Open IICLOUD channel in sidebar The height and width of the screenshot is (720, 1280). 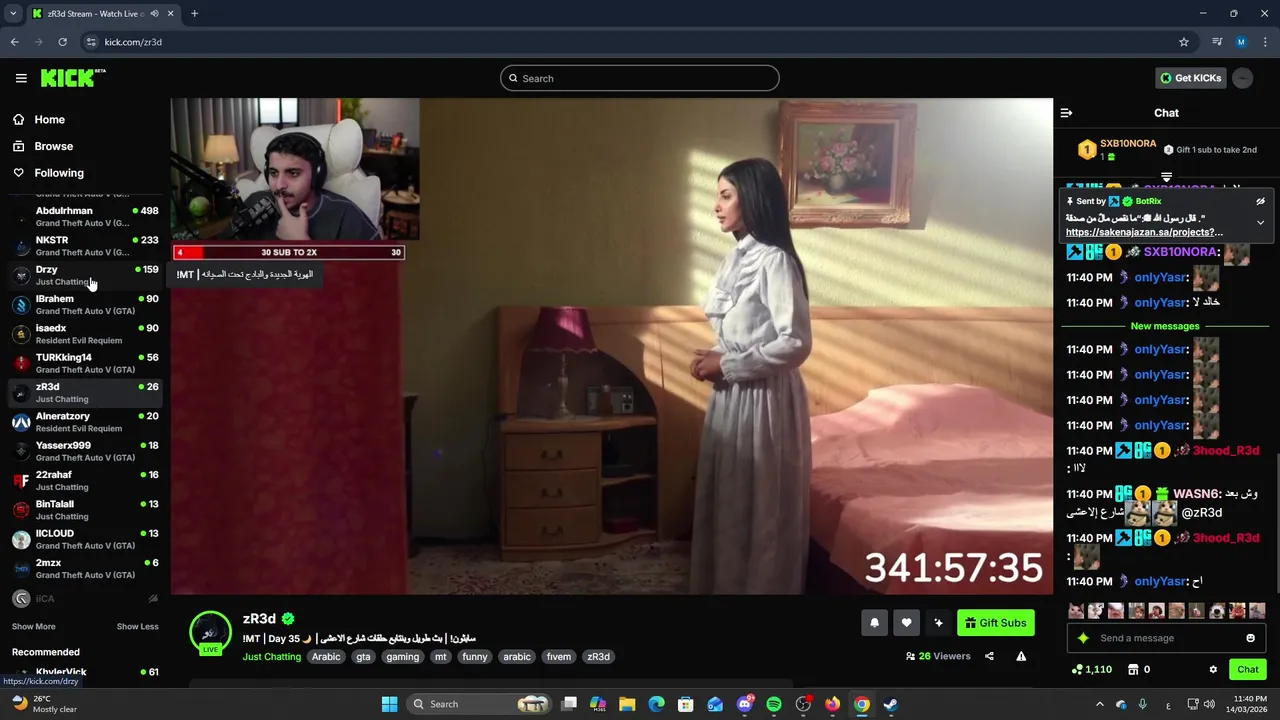tap(85, 539)
